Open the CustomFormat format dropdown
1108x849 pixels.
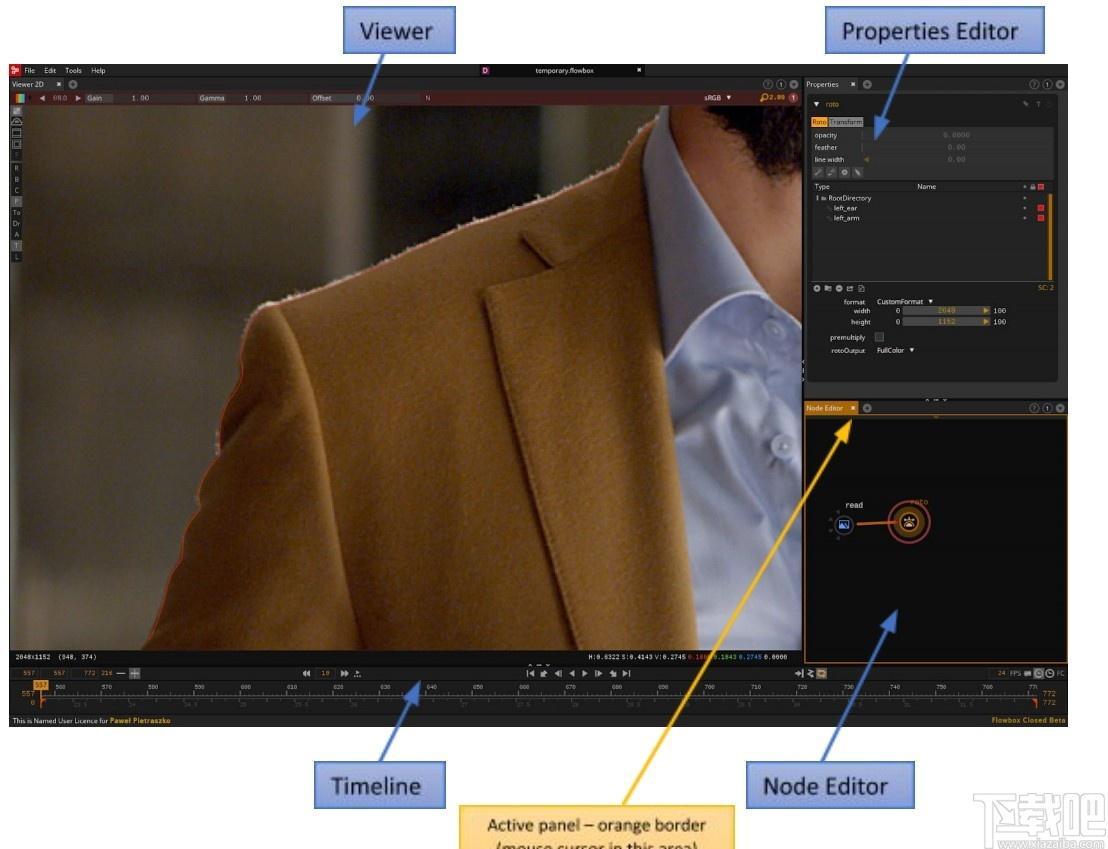click(905, 302)
